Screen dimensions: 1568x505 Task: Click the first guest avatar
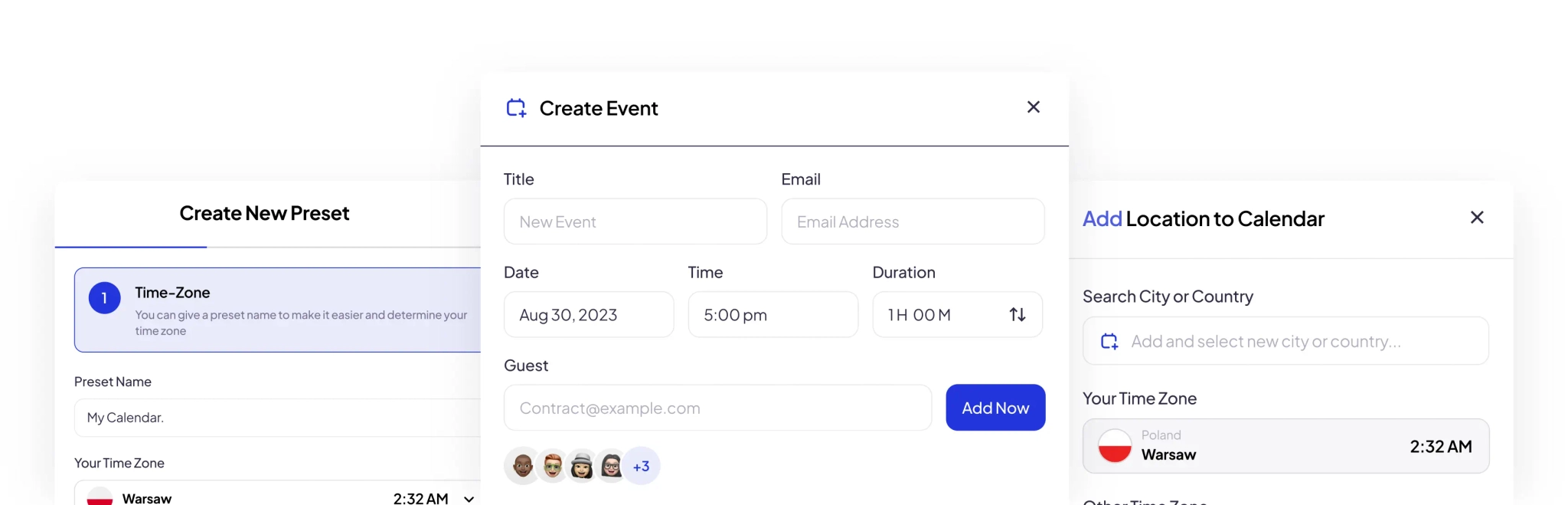[x=522, y=465]
